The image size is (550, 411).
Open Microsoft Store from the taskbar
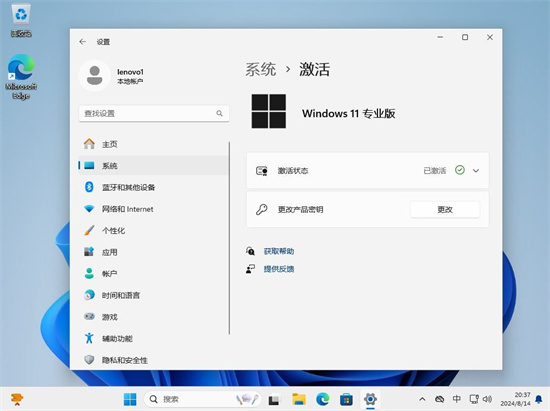pyautogui.click(x=346, y=399)
